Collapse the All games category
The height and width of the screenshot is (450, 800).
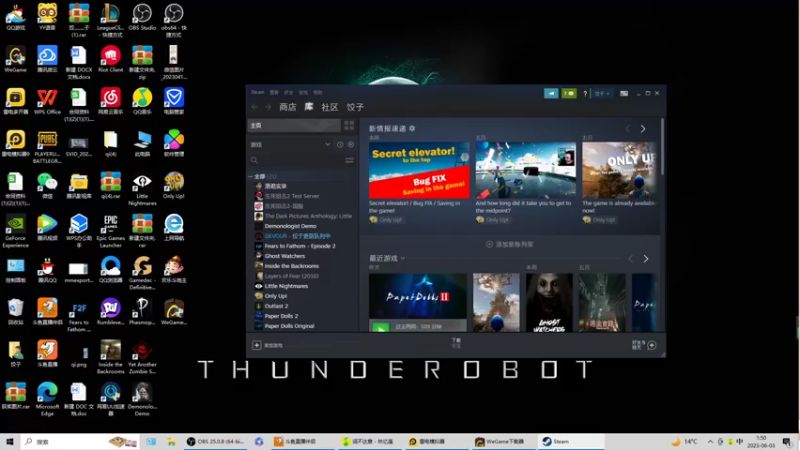coord(251,177)
